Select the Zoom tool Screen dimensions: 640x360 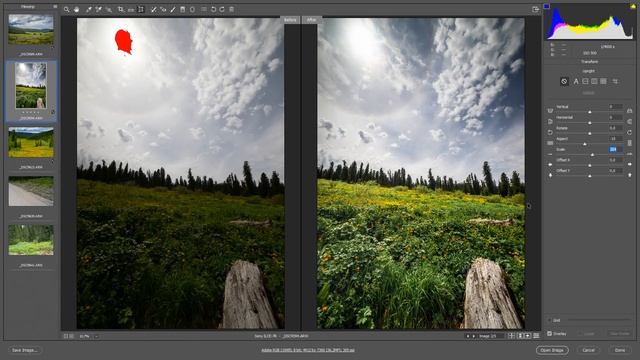click(66, 9)
